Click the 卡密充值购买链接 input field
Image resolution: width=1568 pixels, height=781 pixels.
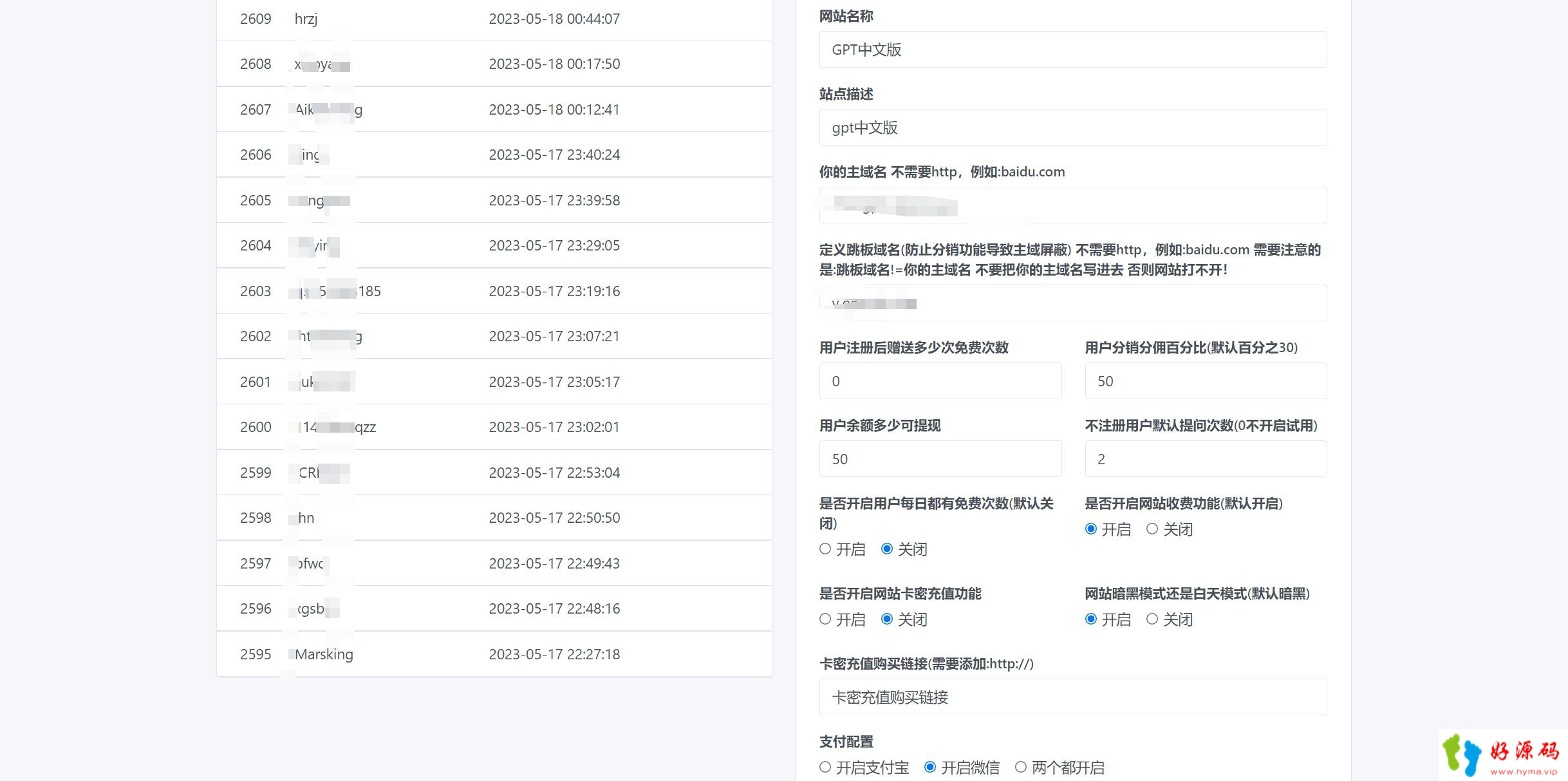pos(1073,697)
